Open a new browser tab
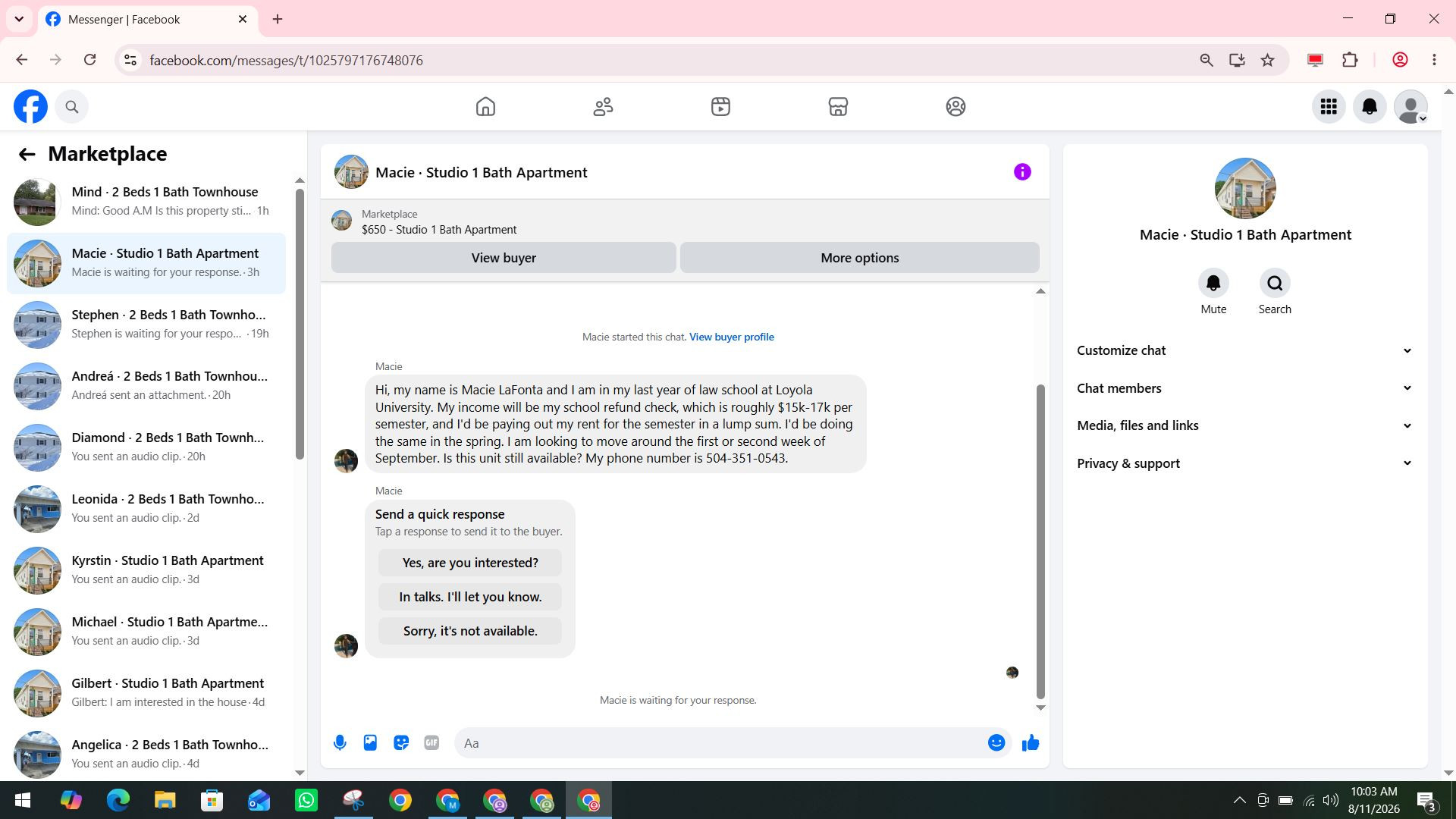This screenshot has width=1456, height=819. pos(278,20)
